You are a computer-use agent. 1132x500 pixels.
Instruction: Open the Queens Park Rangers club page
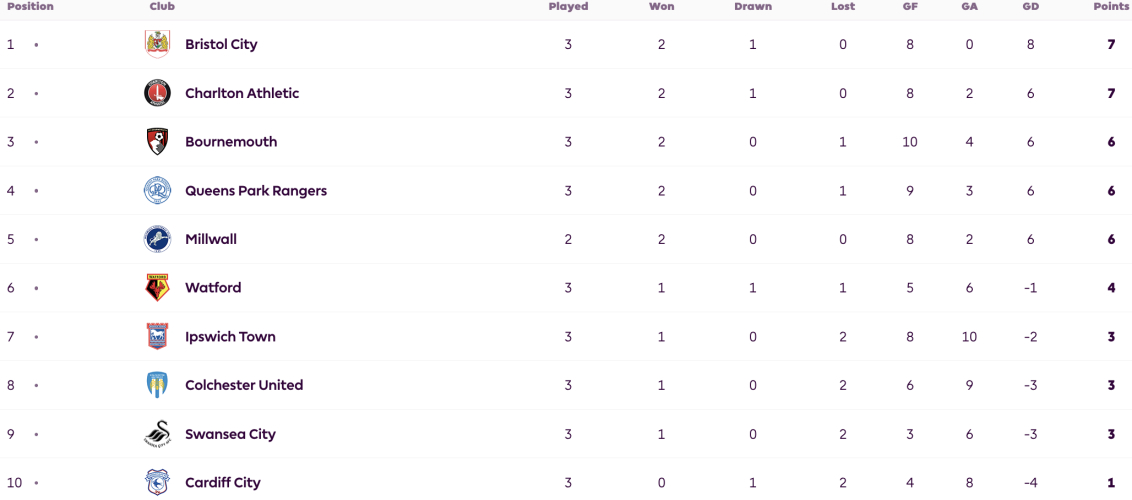[256, 190]
